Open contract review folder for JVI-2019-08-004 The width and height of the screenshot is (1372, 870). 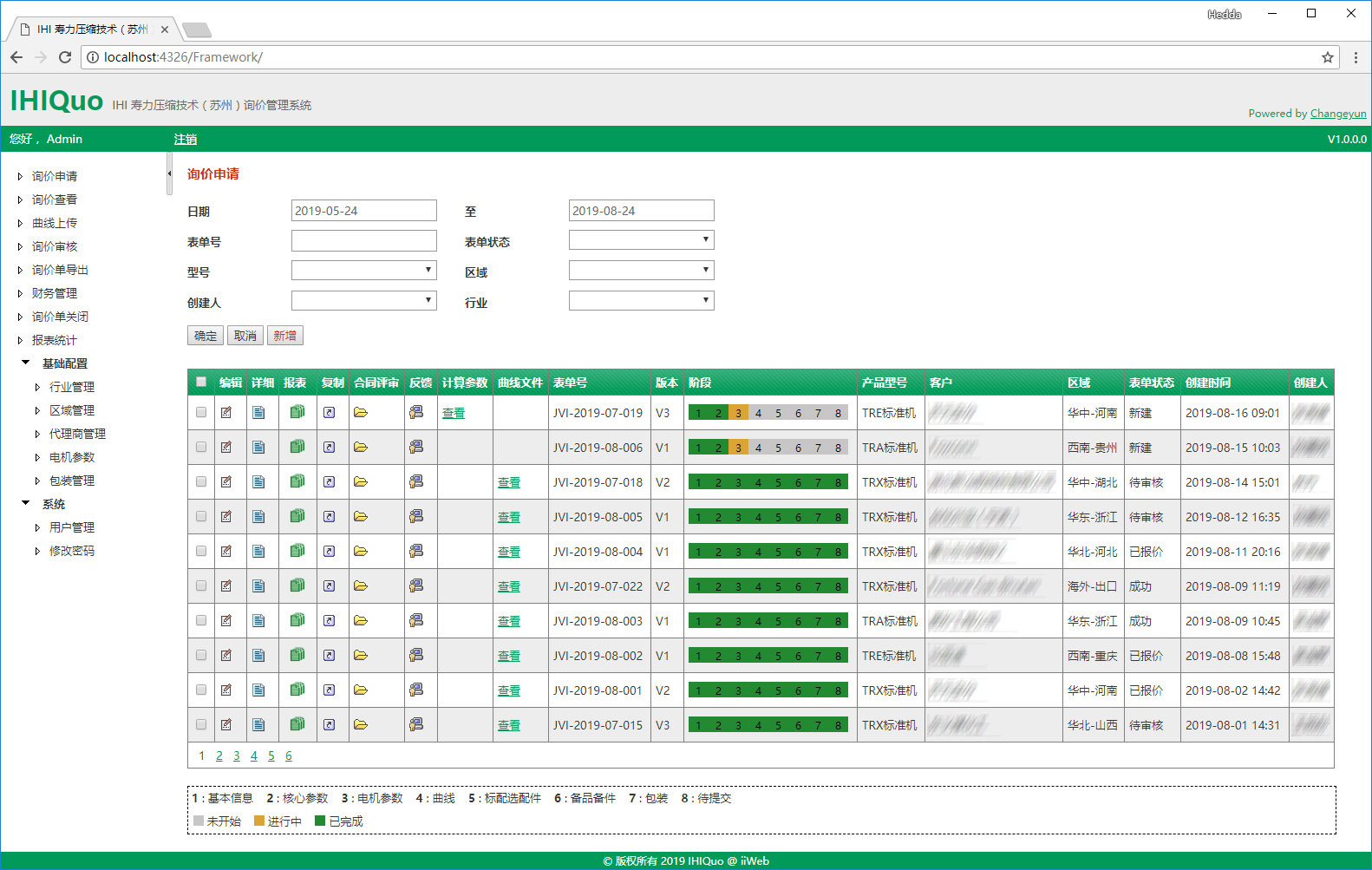pyautogui.click(x=361, y=552)
